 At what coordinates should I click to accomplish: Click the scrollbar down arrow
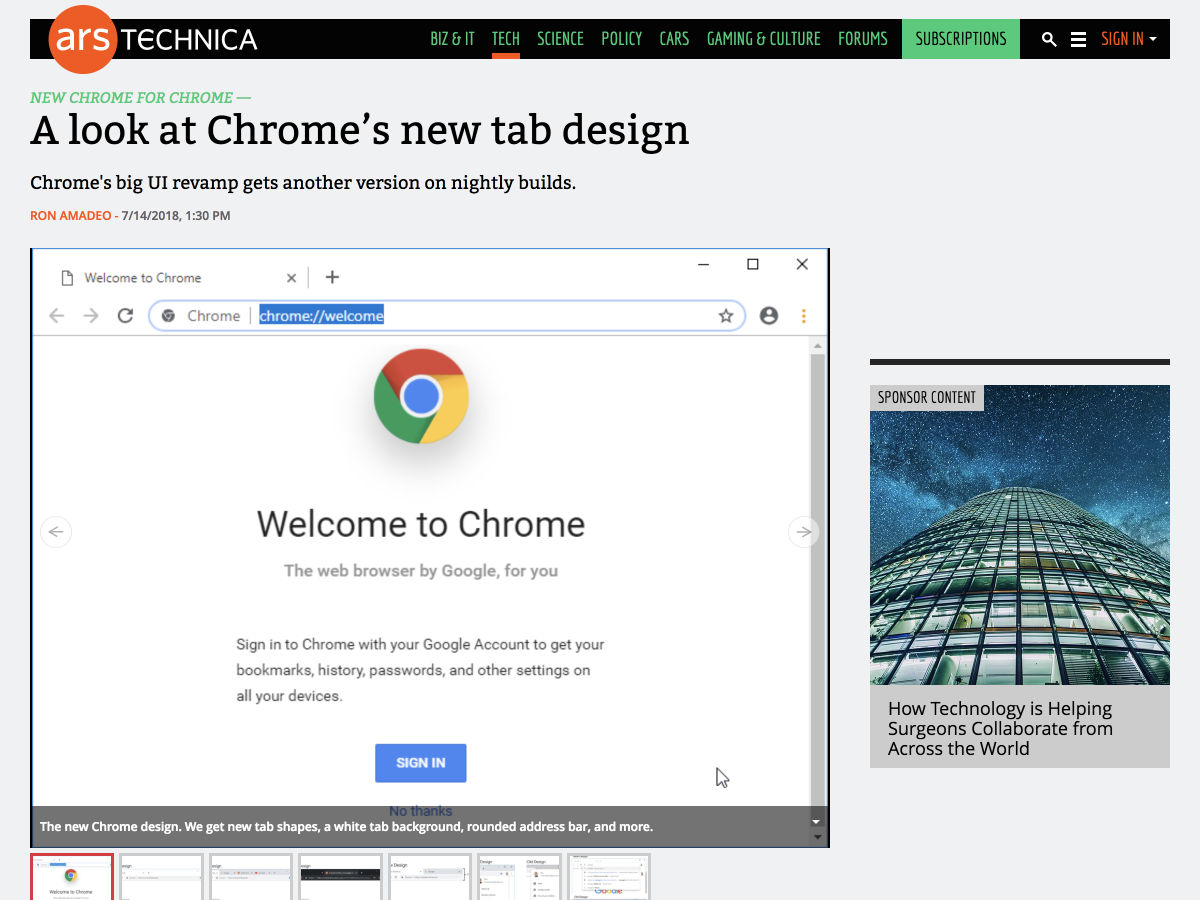tap(818, 838)
